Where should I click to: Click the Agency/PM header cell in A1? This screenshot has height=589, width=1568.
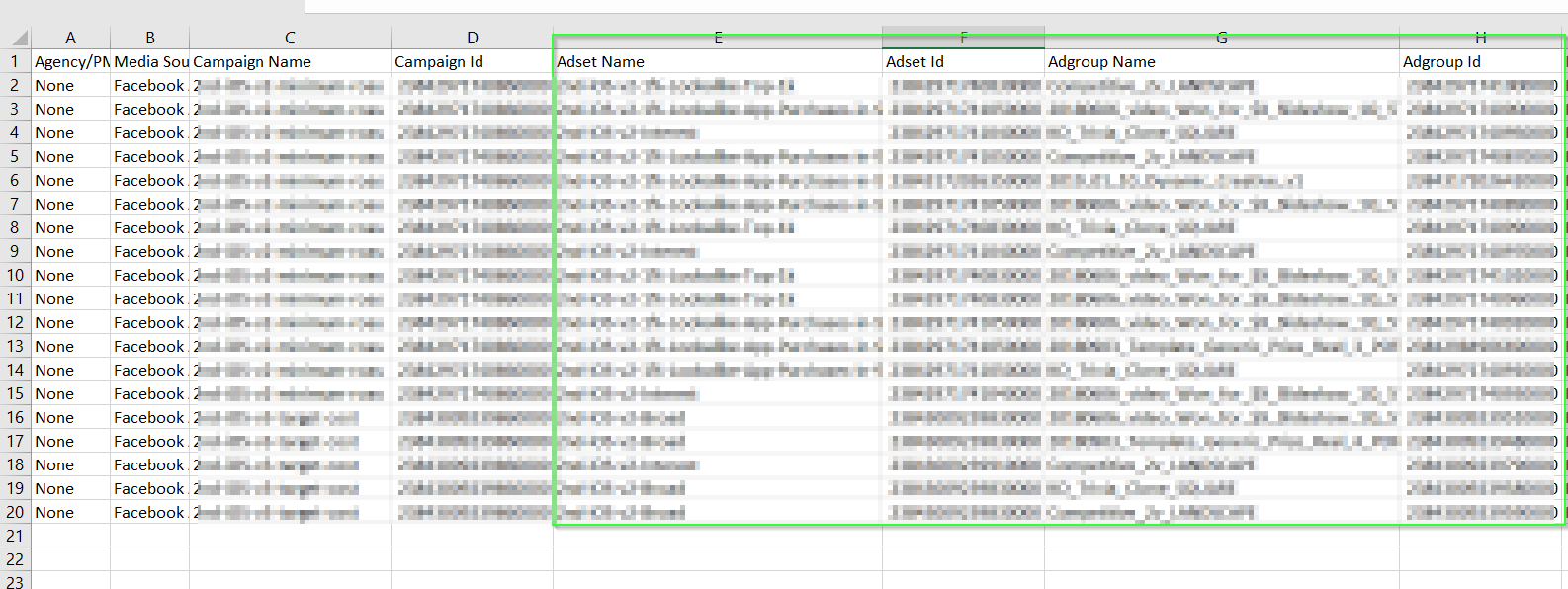coord(70,61)
